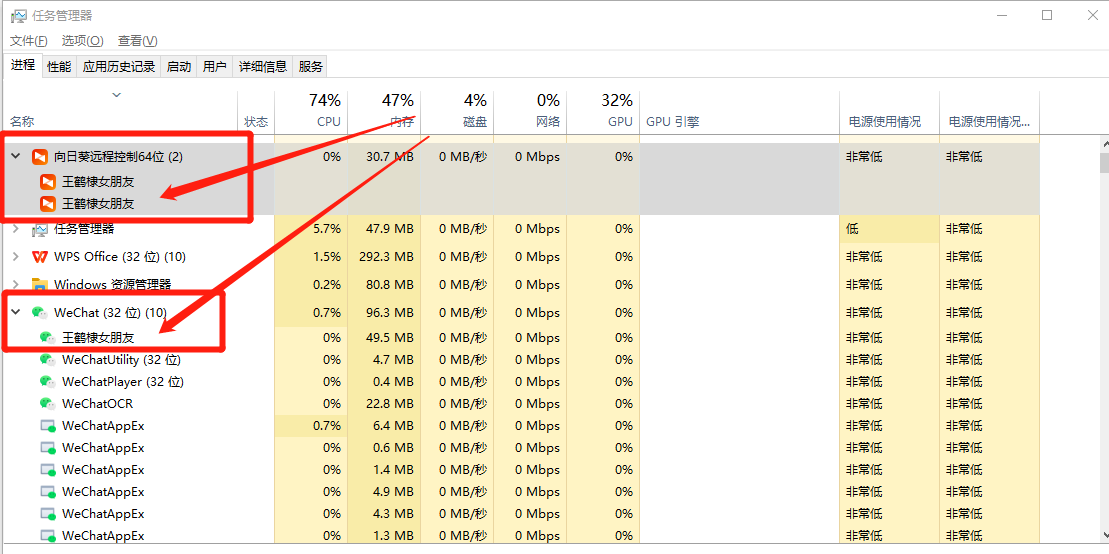Screen dimensions: 1109x554
Task: Maximize the Task Manager window
Action: pyautogui.click(x=1047, y=15)
